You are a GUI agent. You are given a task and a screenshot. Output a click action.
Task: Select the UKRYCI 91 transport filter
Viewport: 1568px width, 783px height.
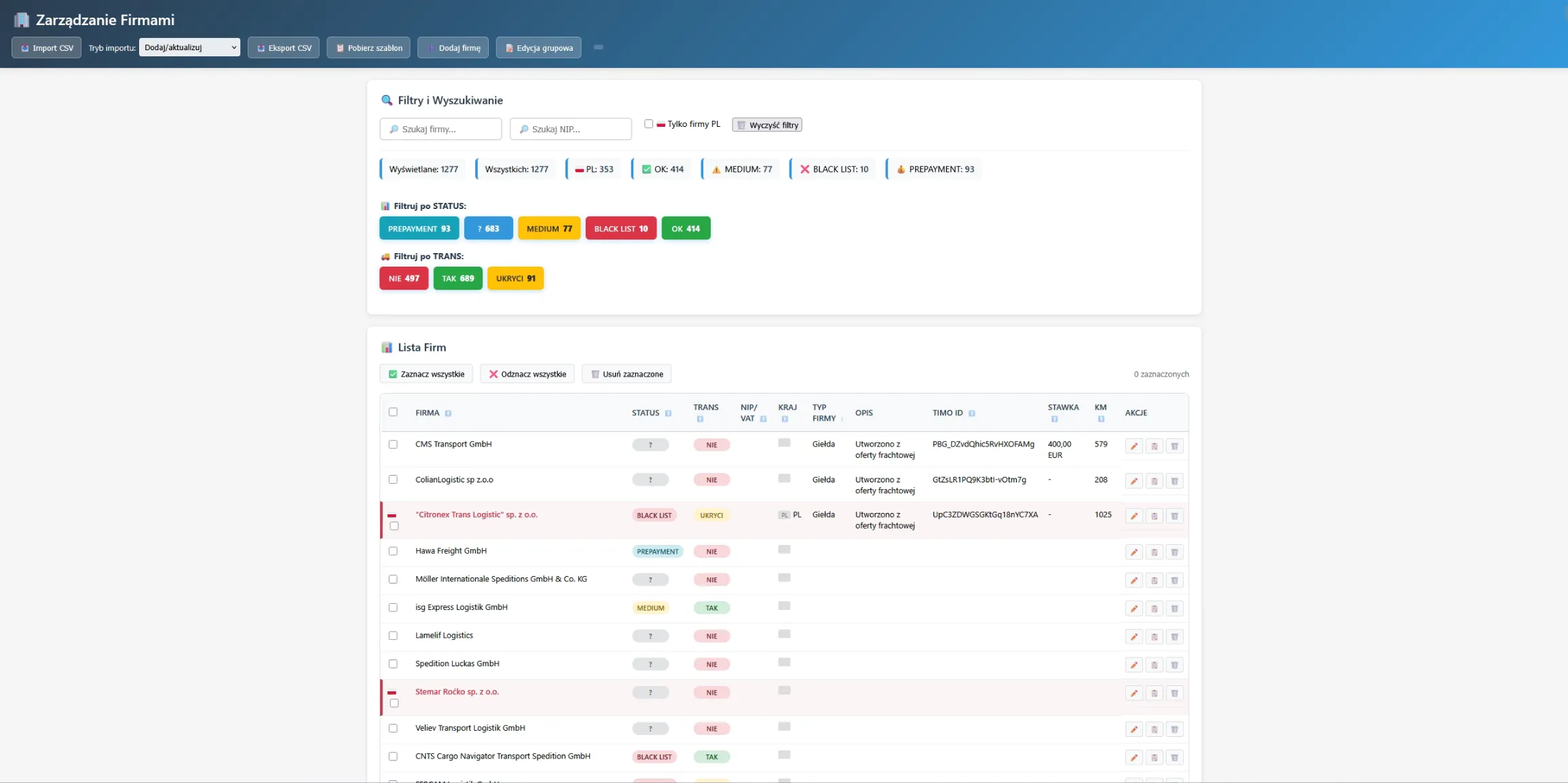click(x=515, y=278)
